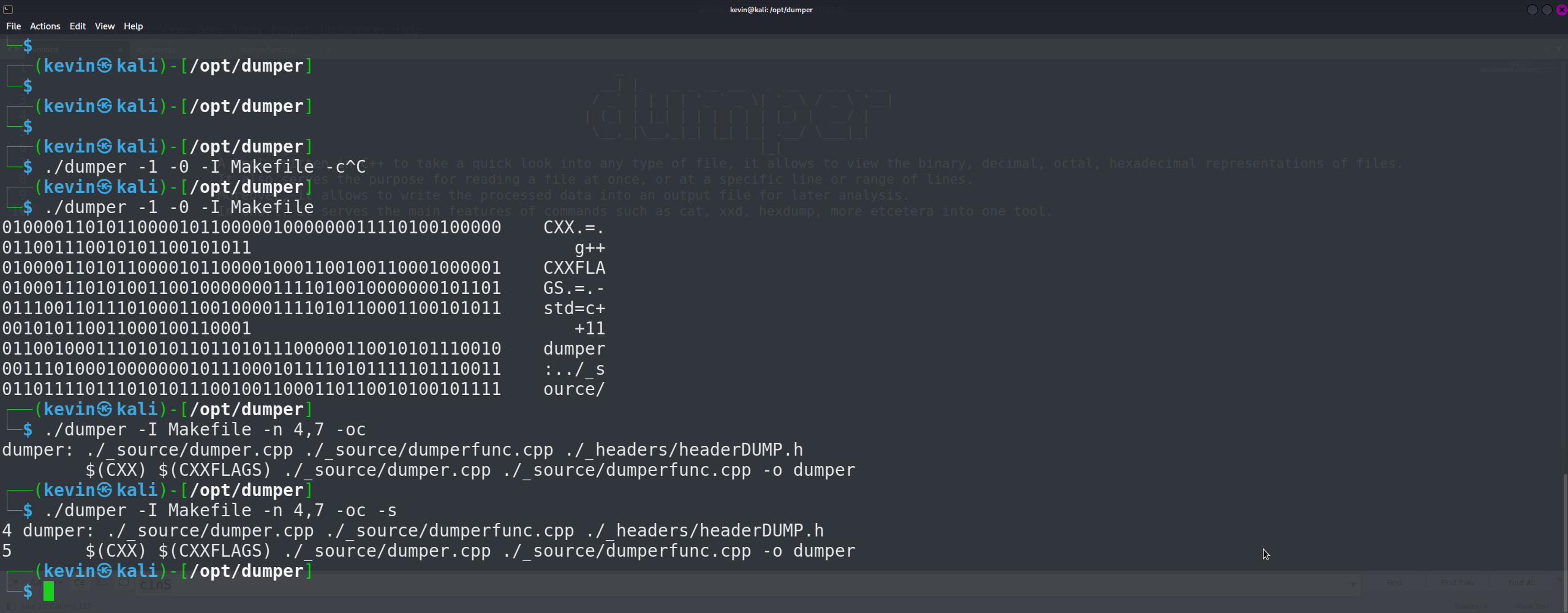Minimize the terminal window
Viewport: 1568px width, 613px height.
pos(1532,10)
